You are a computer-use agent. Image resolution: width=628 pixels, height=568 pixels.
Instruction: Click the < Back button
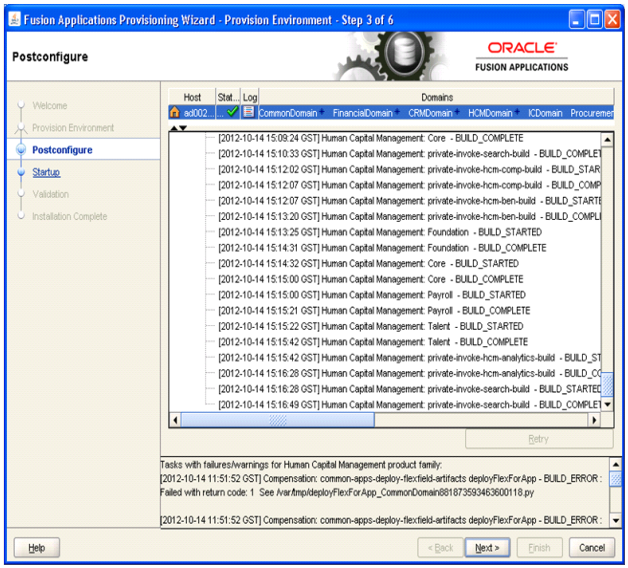[440, 548]
